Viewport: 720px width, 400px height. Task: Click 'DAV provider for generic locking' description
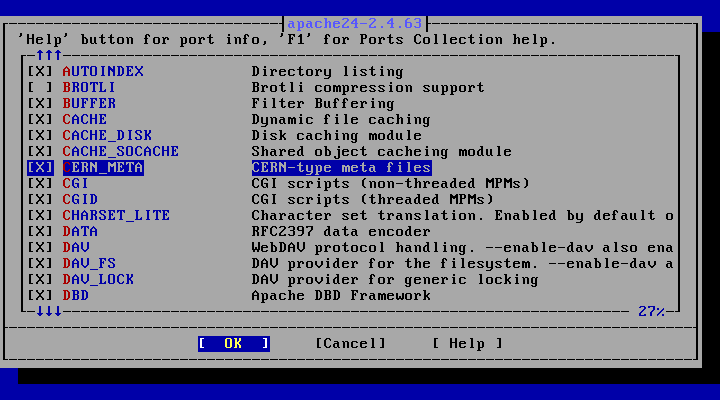395,280
